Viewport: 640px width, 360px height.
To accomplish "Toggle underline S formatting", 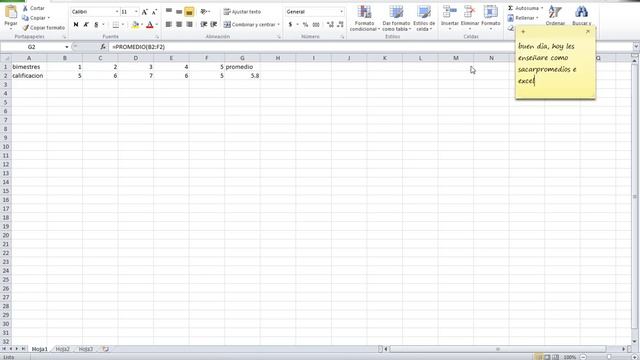I will pos(96,25).
